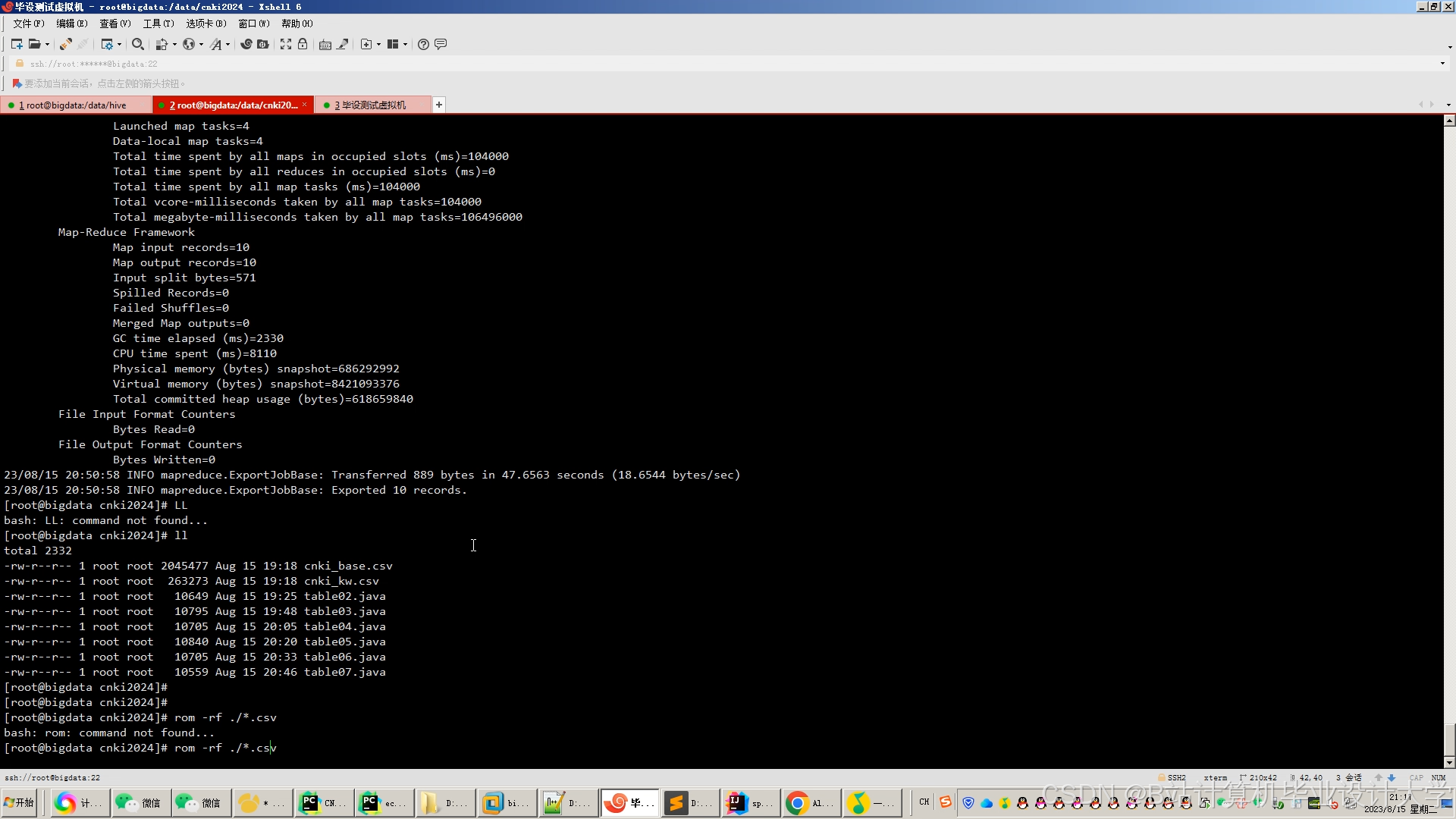This screenshot has height=819, width=1456.
Task: Close the active cnki2024 tab
Action: tap(305, 105)
